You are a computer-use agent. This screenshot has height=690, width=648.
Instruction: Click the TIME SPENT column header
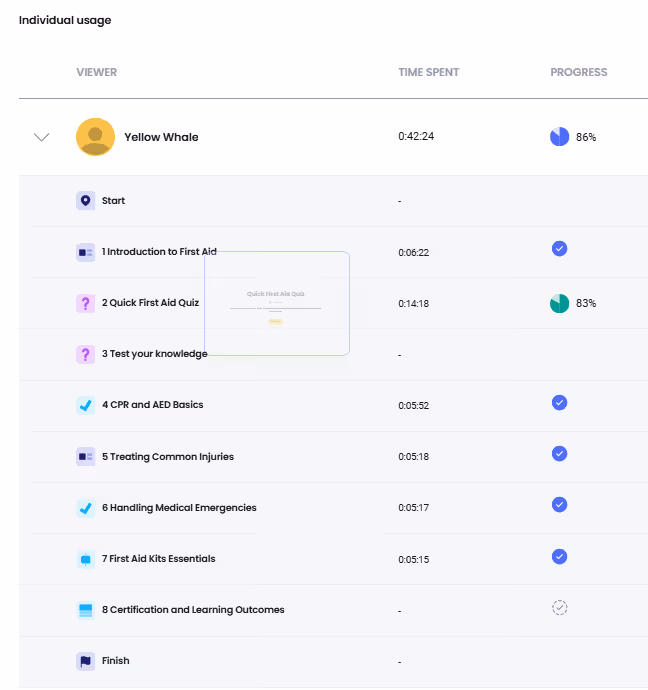(x=428, y=72)
